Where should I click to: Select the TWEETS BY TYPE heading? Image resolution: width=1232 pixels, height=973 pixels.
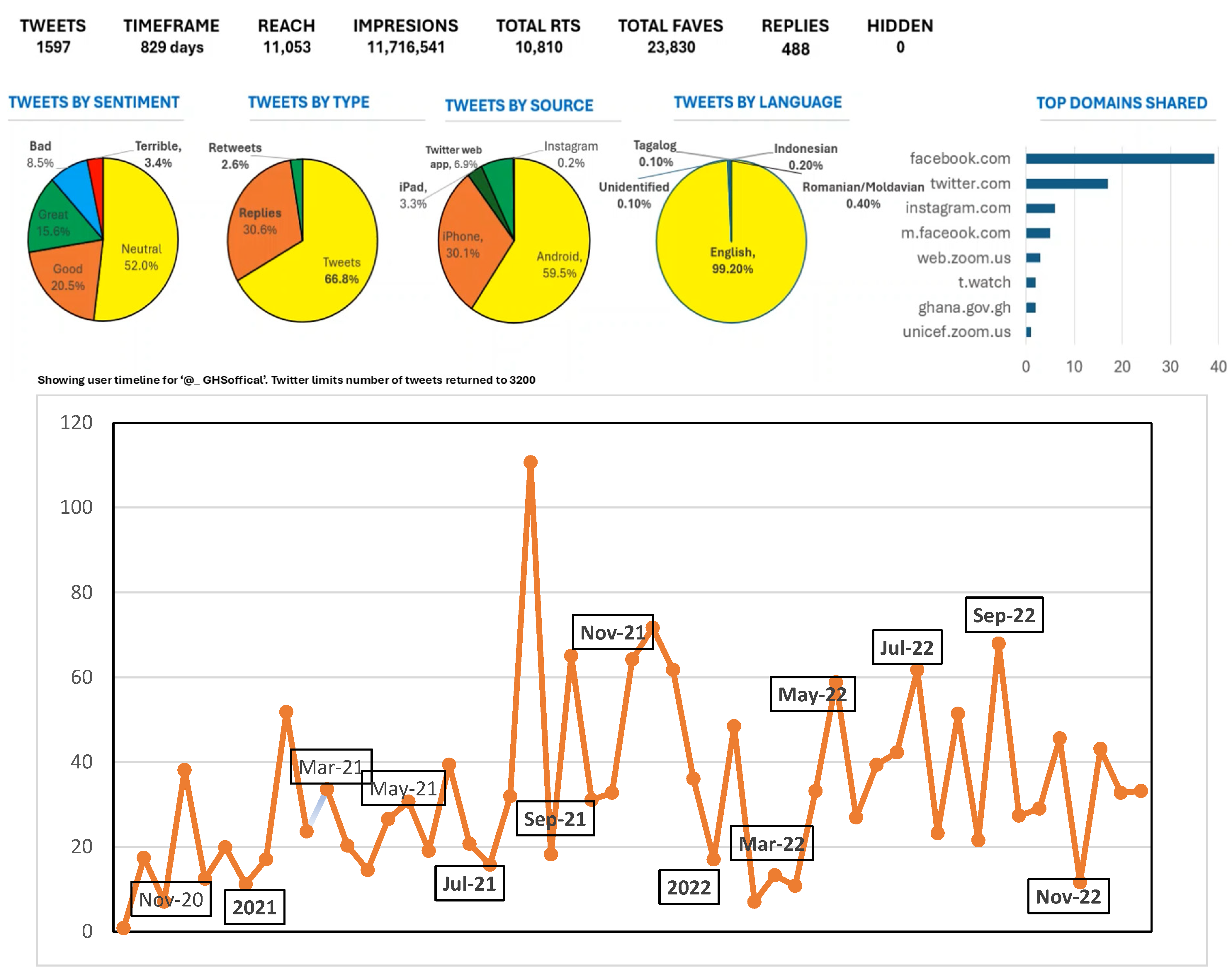point(308,103)
